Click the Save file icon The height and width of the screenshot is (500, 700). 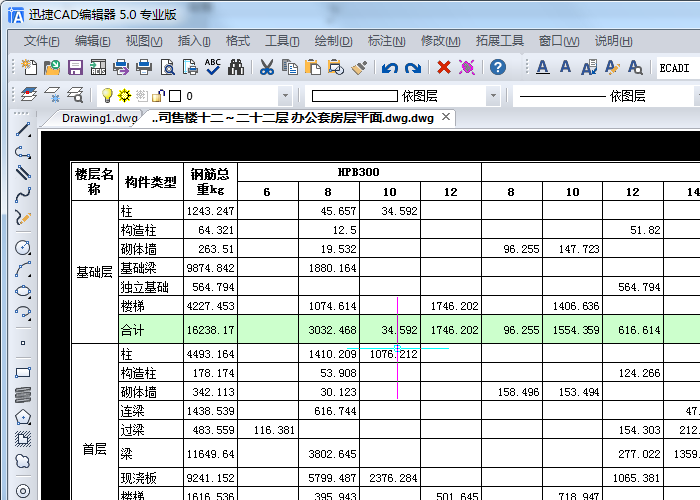click(x=75, y=68)
